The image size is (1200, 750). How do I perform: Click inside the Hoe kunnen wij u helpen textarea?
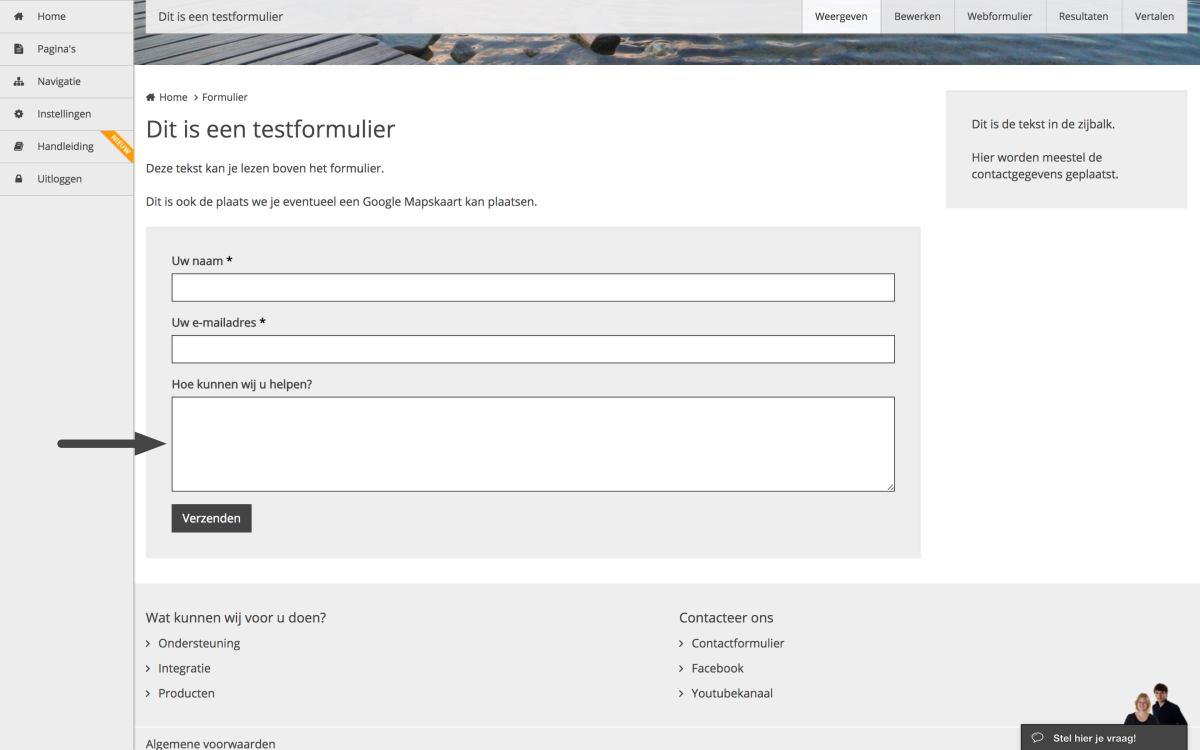tap(533, 444)
